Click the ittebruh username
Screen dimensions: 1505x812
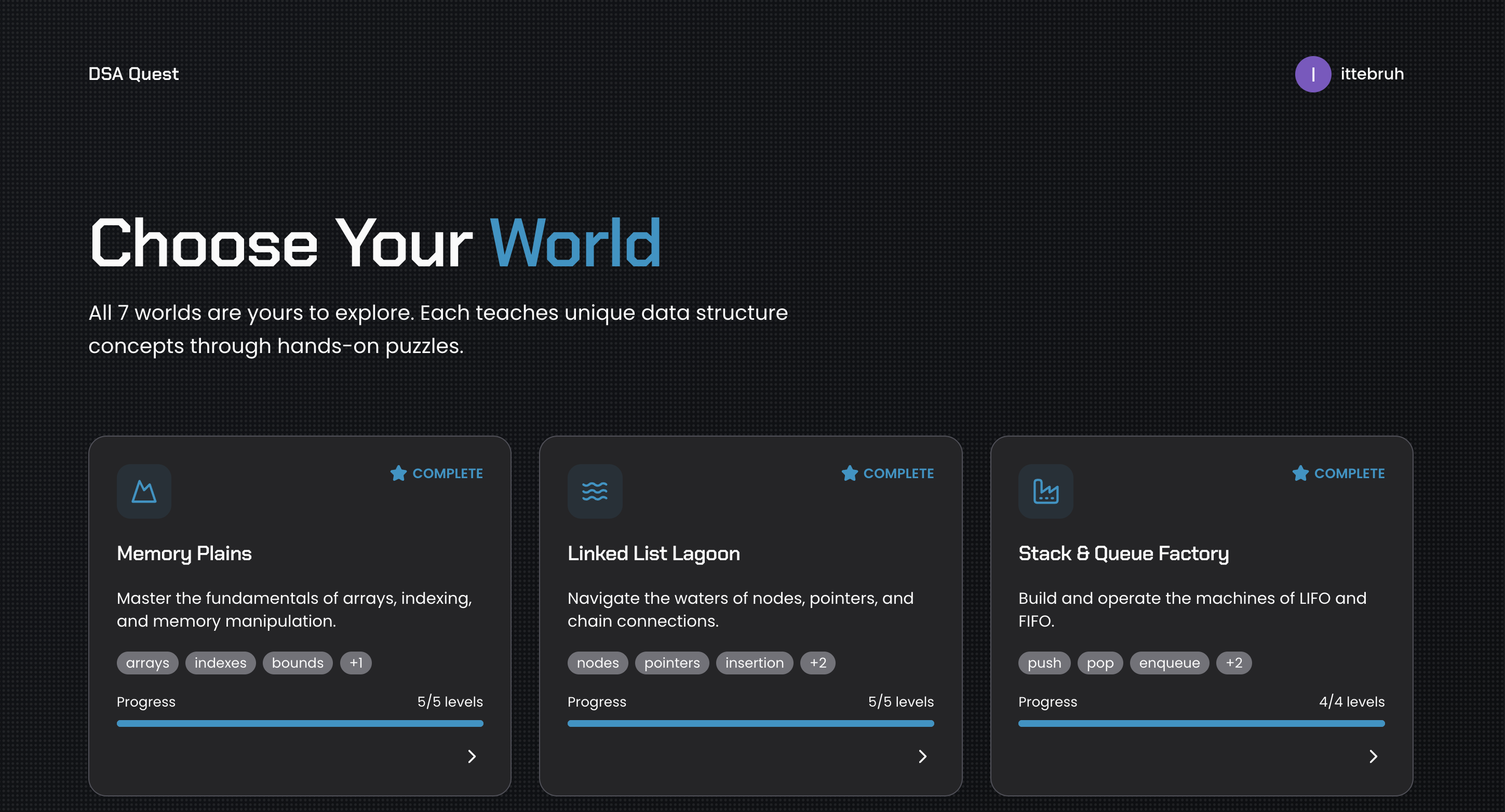tap(1372, 74)
